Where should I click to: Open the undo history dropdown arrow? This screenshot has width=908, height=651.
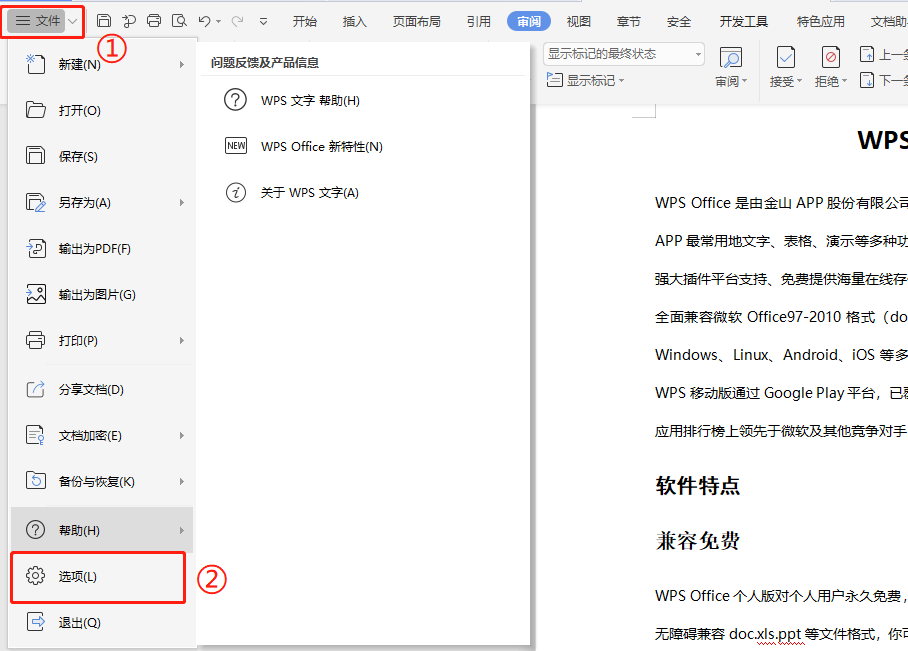(218, 22)
